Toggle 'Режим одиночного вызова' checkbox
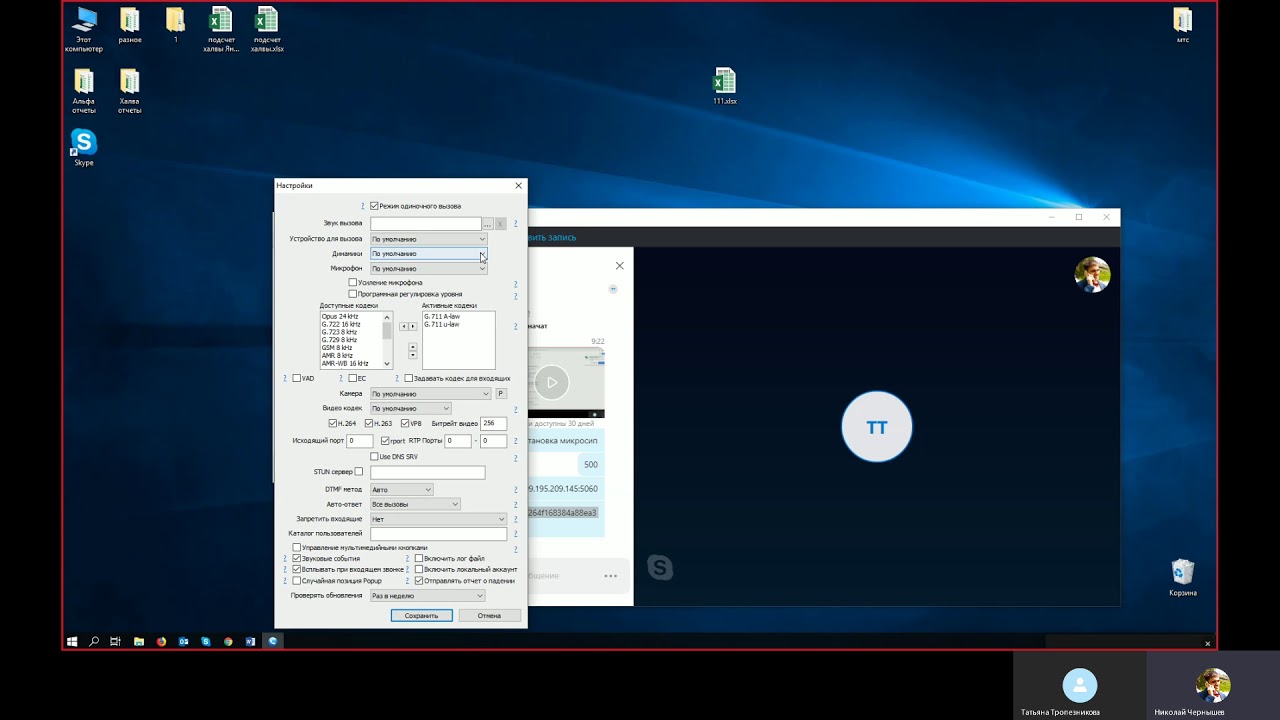The image size is (1280, 720). (x=374, y=206)
